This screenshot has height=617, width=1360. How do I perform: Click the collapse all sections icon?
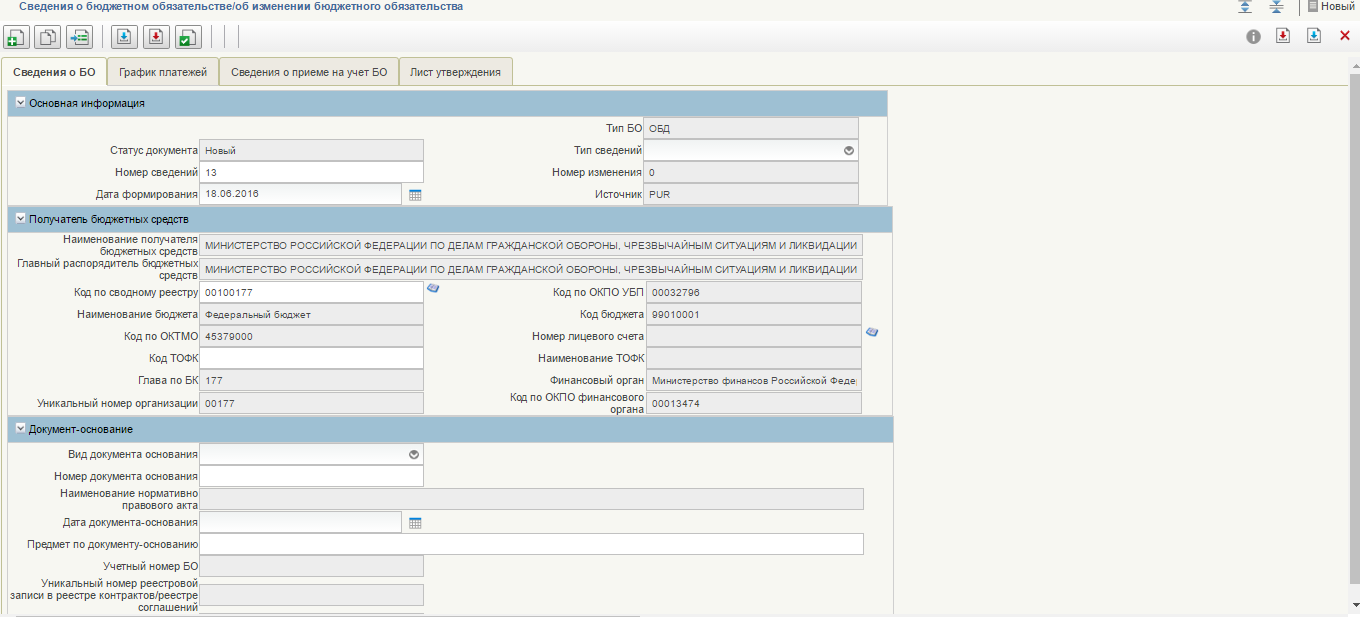tap(1276, 6)
